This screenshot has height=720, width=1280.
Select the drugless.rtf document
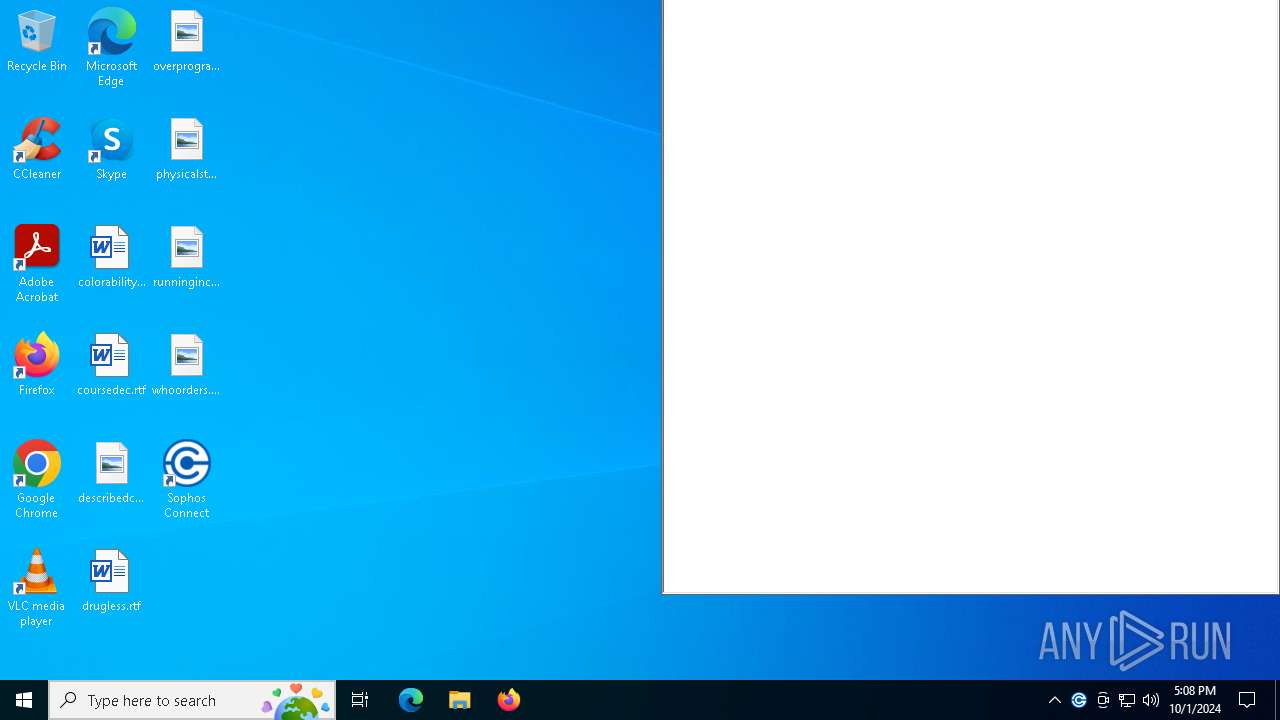[111, 582]
